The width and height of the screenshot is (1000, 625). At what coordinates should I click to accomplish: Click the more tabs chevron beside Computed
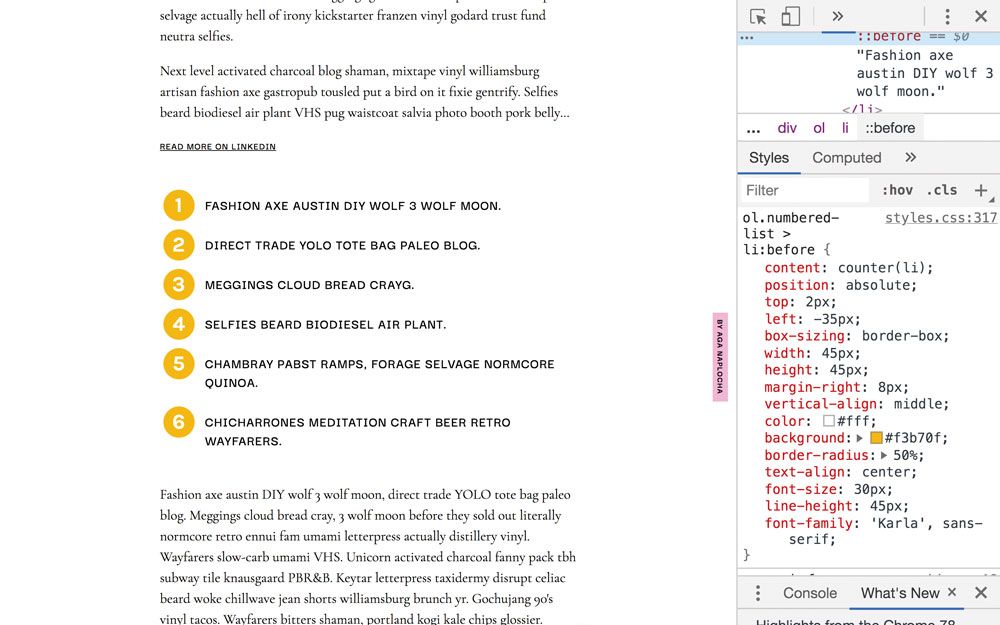(x=911, y=157)
